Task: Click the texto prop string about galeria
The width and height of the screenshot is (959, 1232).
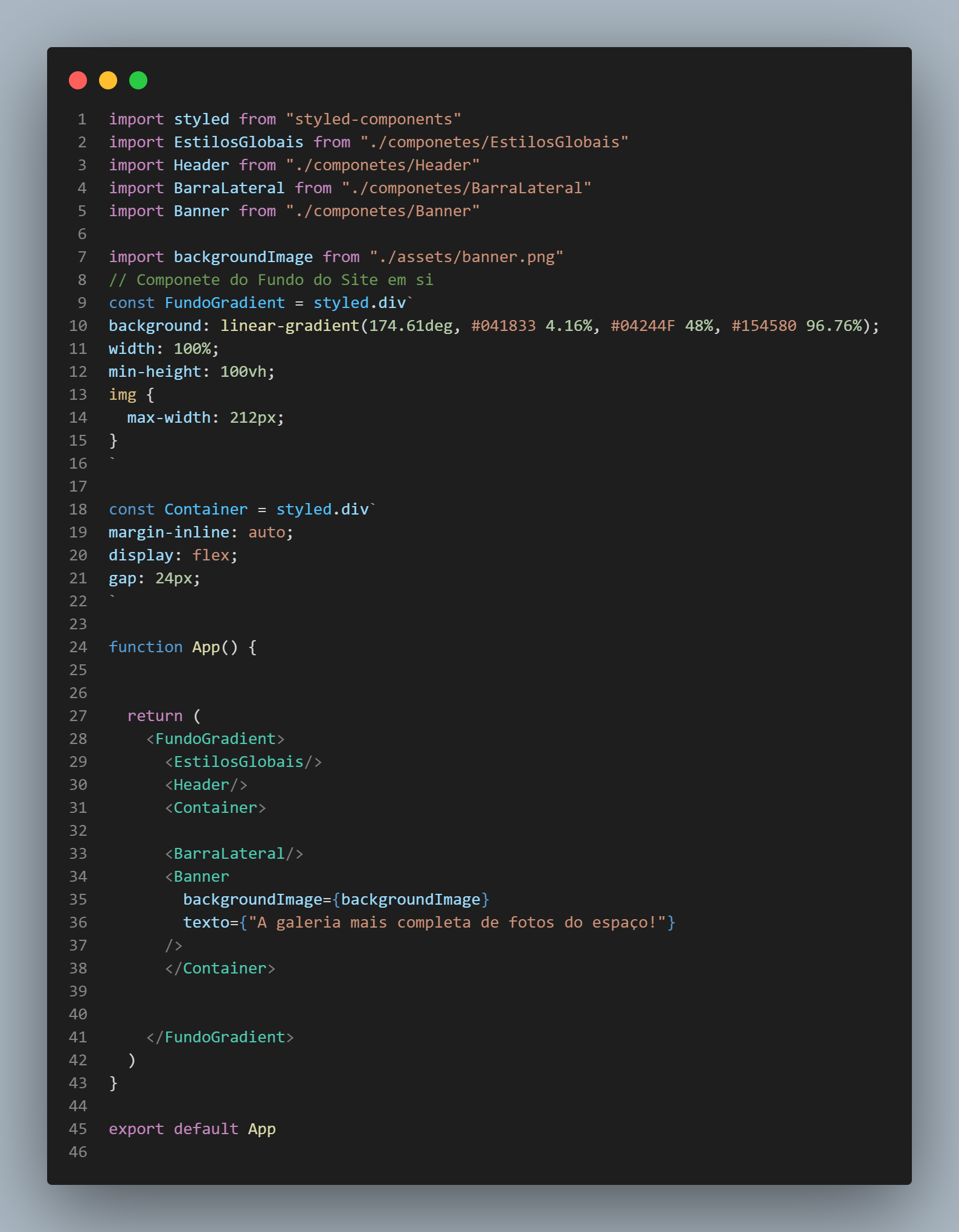Action: pos(457,923)
